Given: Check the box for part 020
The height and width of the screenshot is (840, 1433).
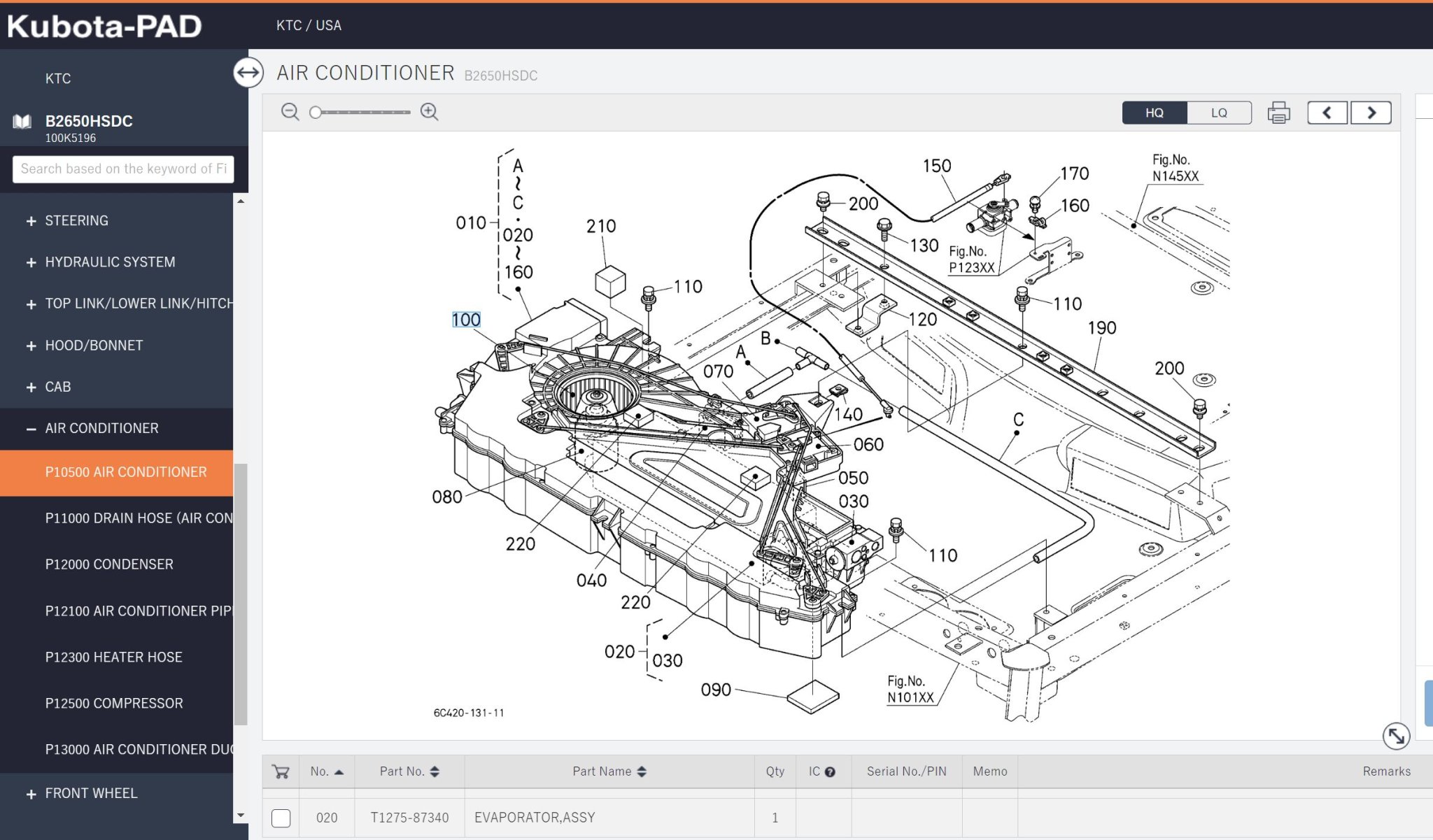Looking at the screenshot, I should pyautogui.click(x=281, y=818).
